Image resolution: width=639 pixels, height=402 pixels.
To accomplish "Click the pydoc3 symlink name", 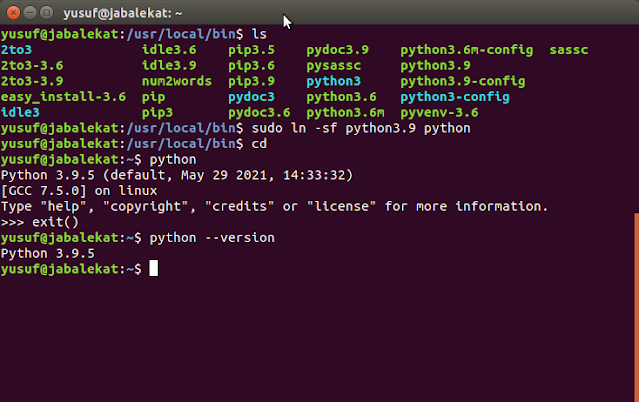I will click(x=251, y=97).
